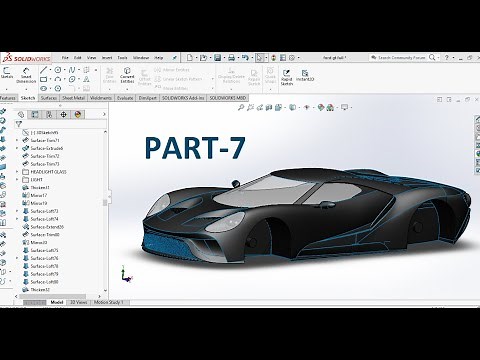
Task: Select the Sketch tool in the ribbon
Action: (x=7, y=73)
